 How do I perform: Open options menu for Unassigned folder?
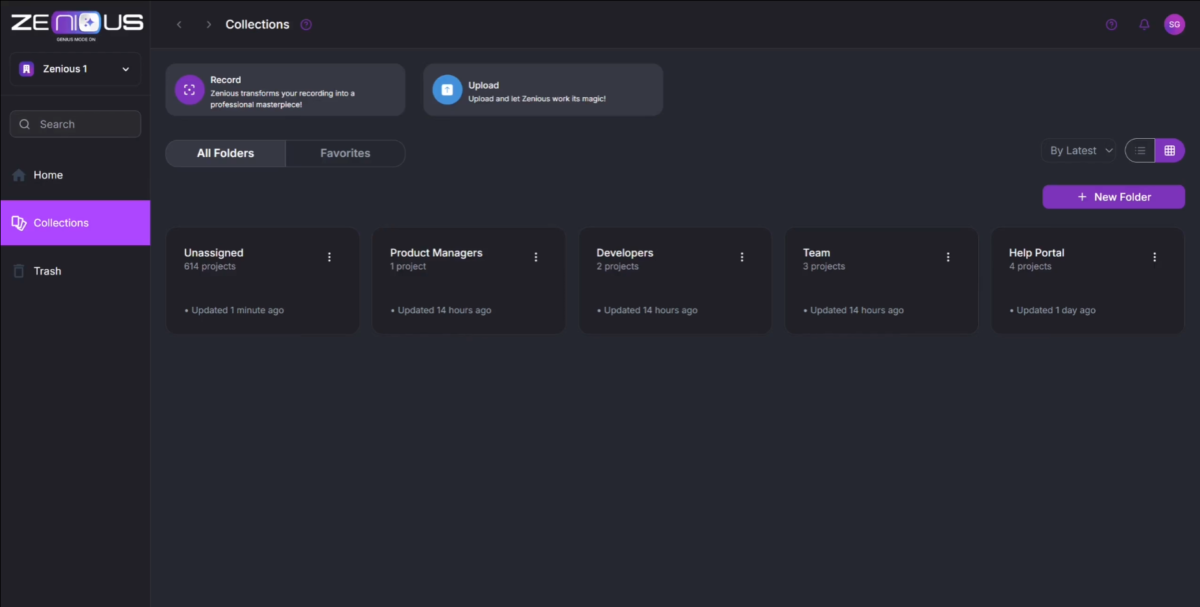point(329,257)
